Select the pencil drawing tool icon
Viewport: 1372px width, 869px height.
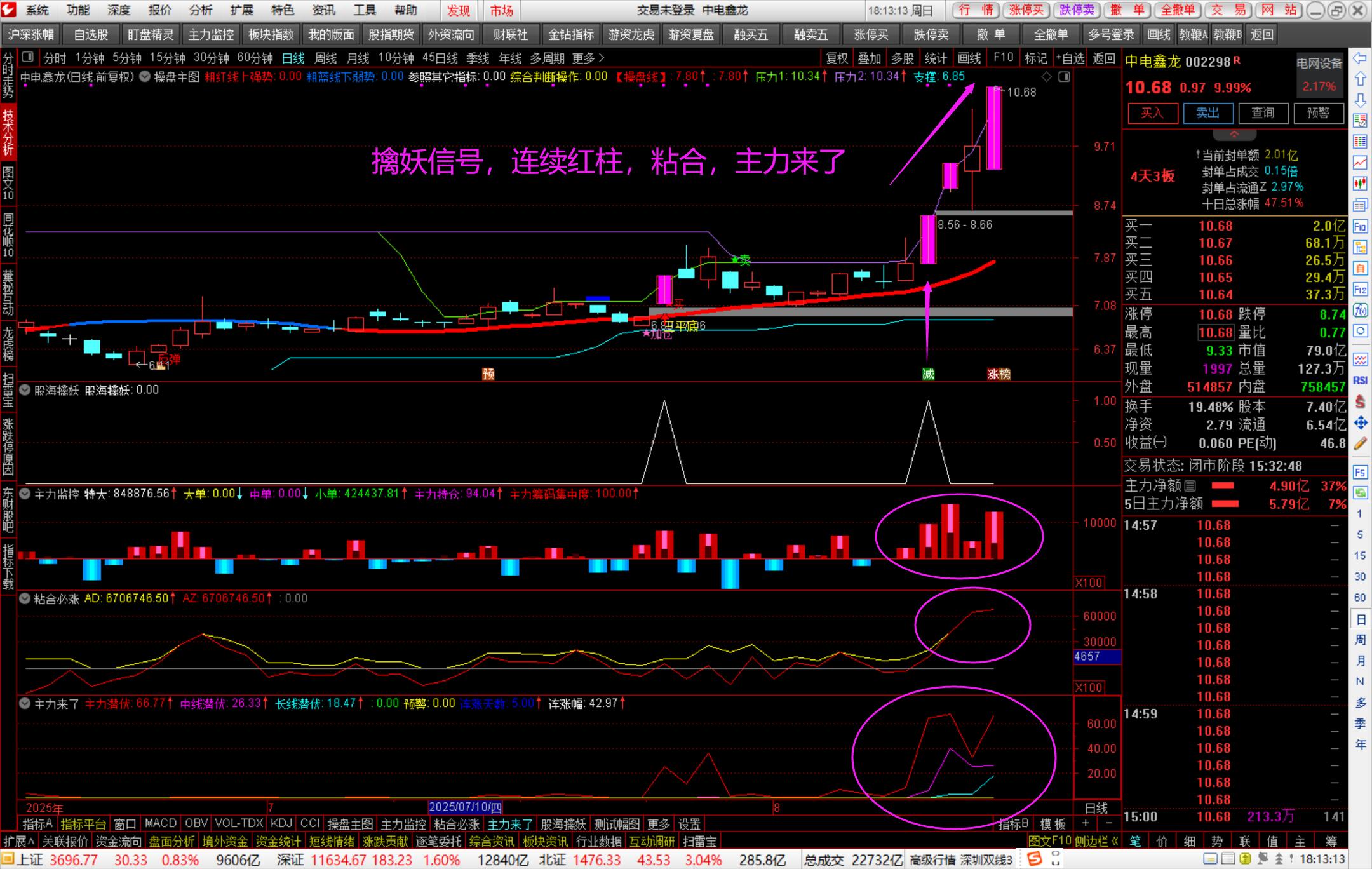pos(1360,443)
